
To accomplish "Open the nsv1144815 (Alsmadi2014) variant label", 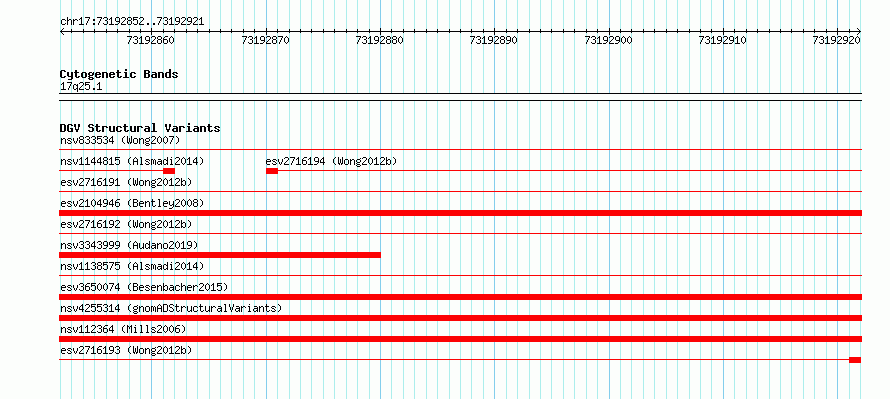I will [x=132, y=161].
